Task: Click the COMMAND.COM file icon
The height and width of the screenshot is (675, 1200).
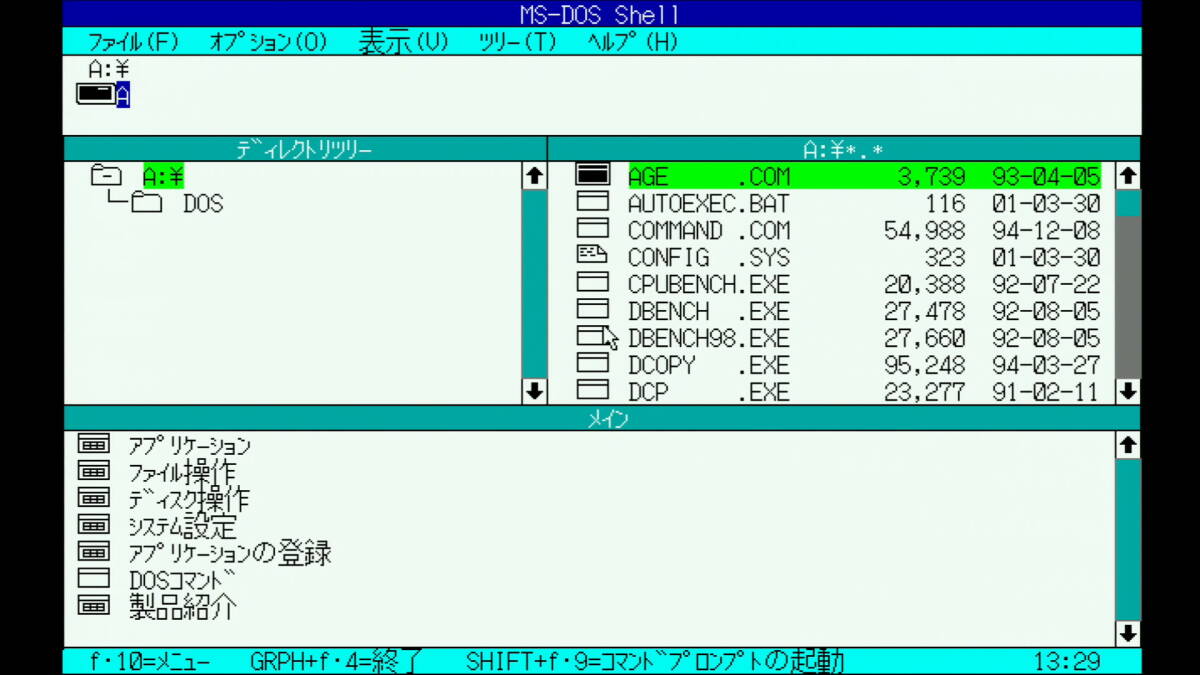Action: click(593, 229)
